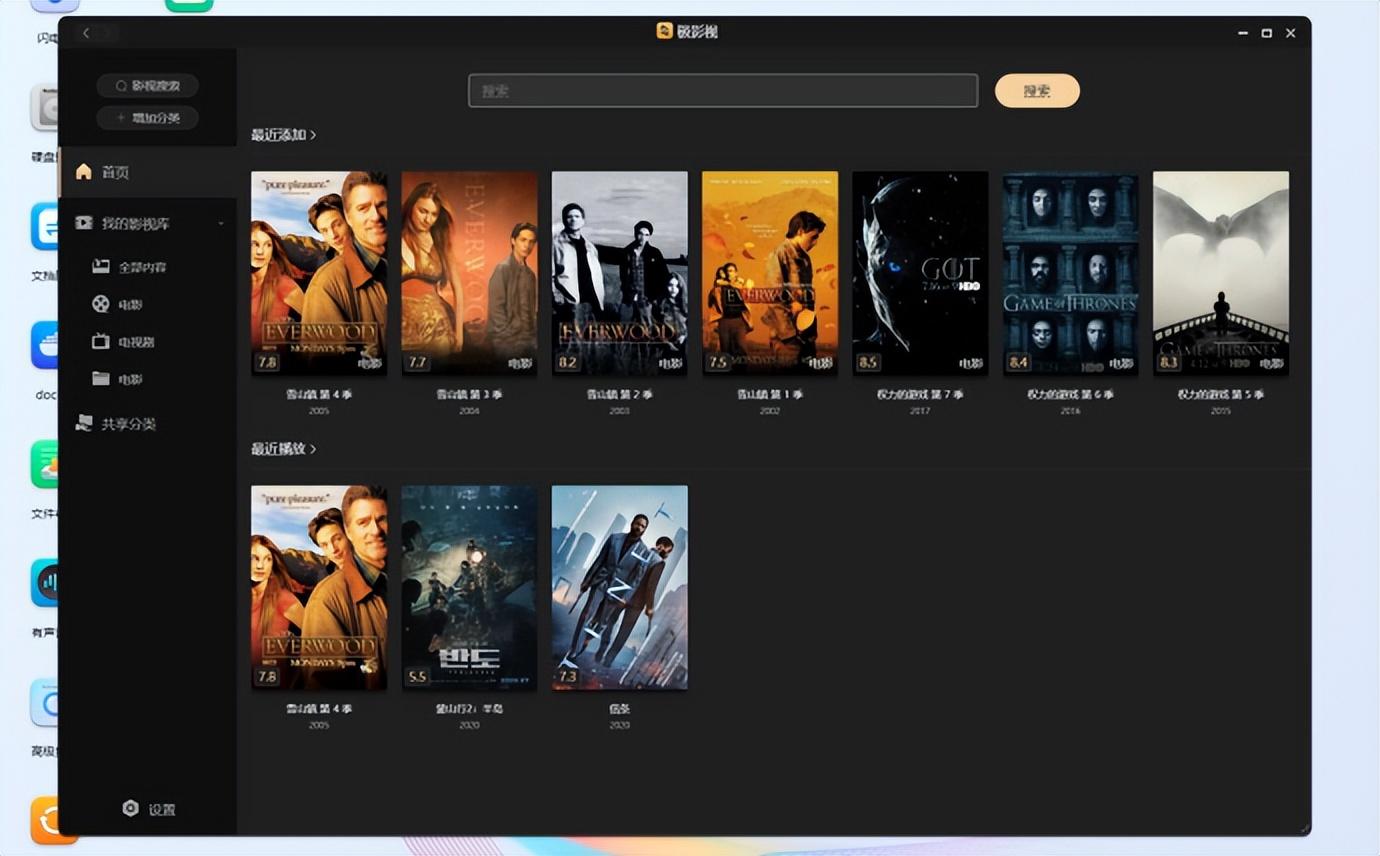The height and width of the screenshot is (856, 1380).
Task: Open the GOT Night King 第 7 季 poster
Action: tap(920, 273)
